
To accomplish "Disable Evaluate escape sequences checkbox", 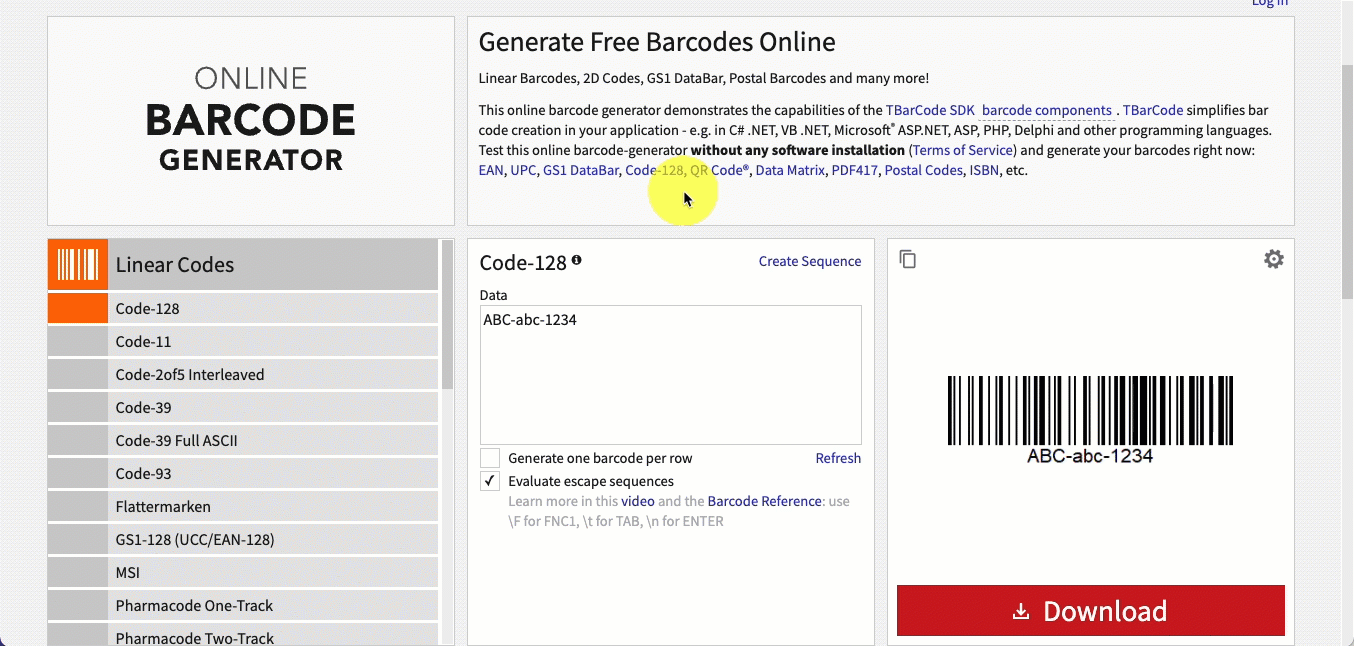I will (x=490, y=481).
